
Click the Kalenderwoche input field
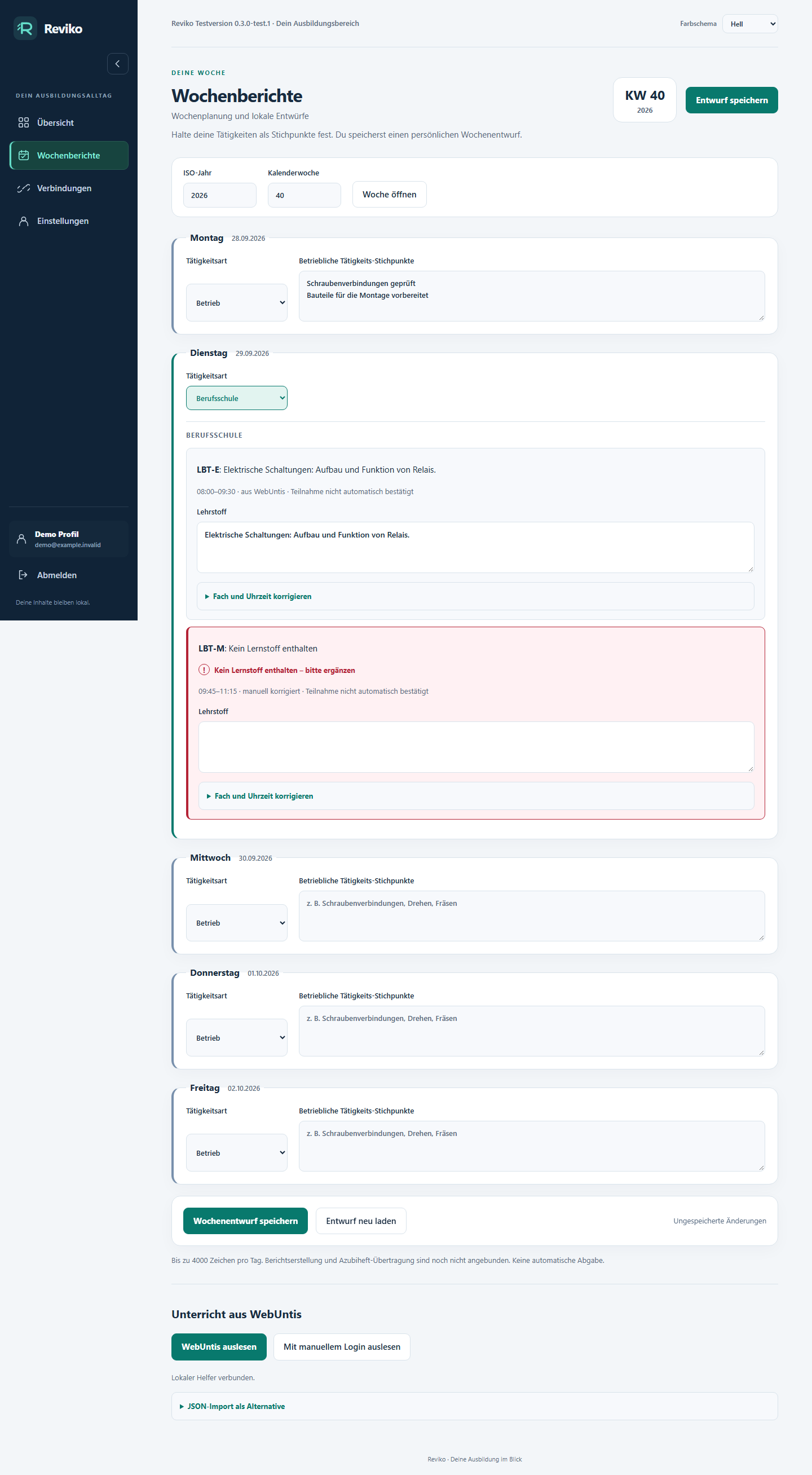click(304, 195)
